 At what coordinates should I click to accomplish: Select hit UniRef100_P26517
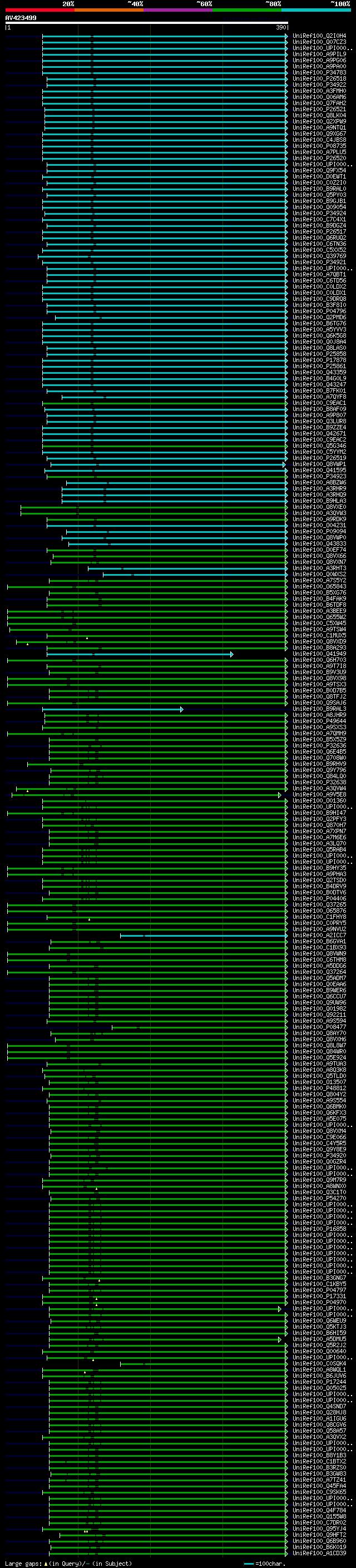point(319,231)
